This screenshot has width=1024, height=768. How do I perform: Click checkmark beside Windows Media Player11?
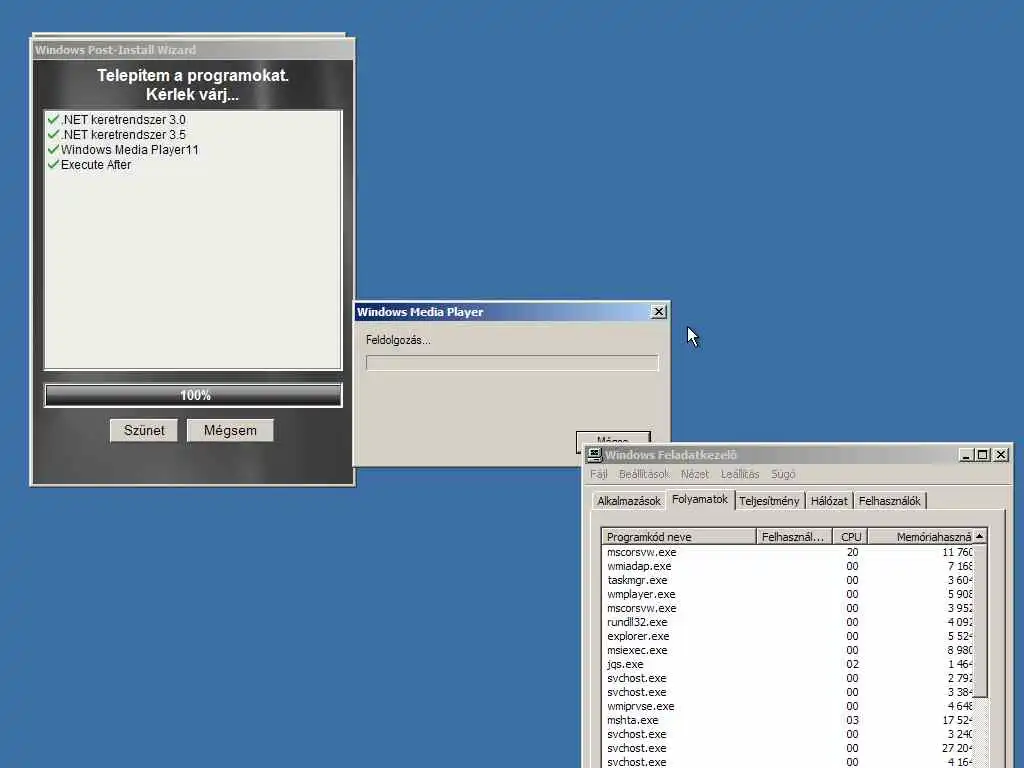coord(54,149)
